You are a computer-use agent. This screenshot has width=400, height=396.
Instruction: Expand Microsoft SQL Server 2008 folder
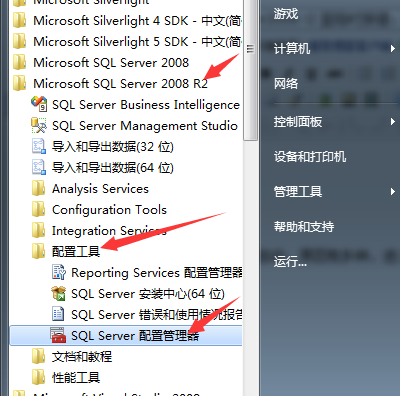(x=111, y=62)
